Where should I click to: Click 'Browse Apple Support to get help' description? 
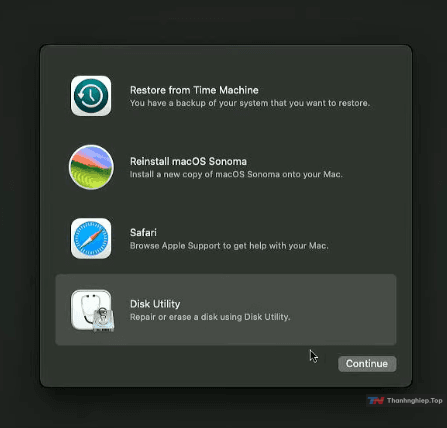(229, 246)
